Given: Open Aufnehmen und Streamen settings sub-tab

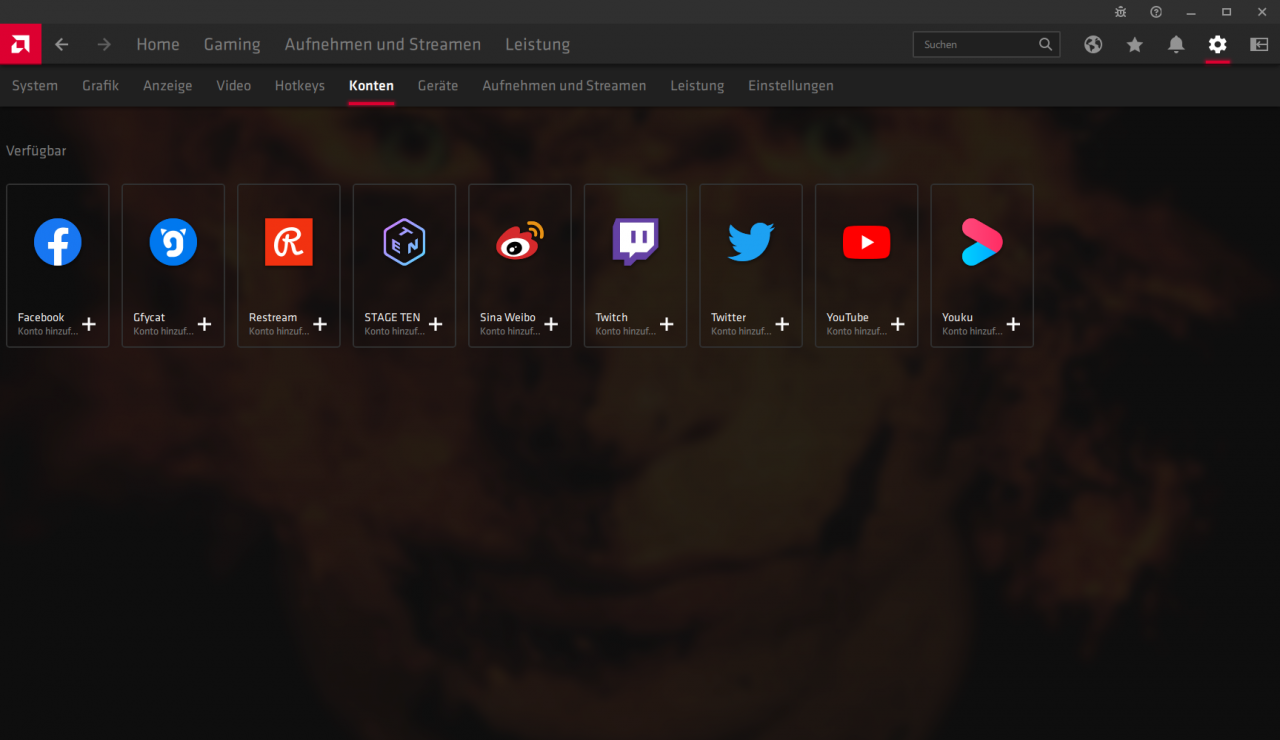Looking at the screenshot, I should tap(564, 86).
